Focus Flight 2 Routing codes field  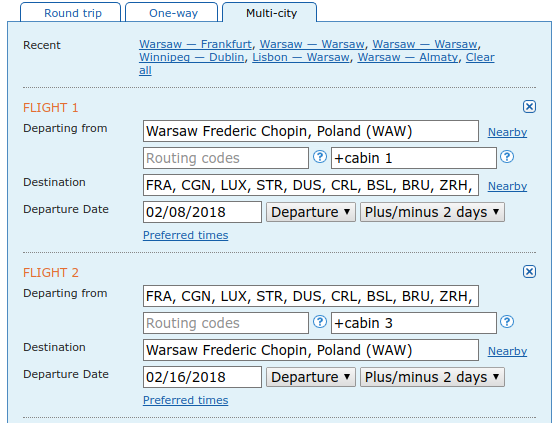point(226,323)
